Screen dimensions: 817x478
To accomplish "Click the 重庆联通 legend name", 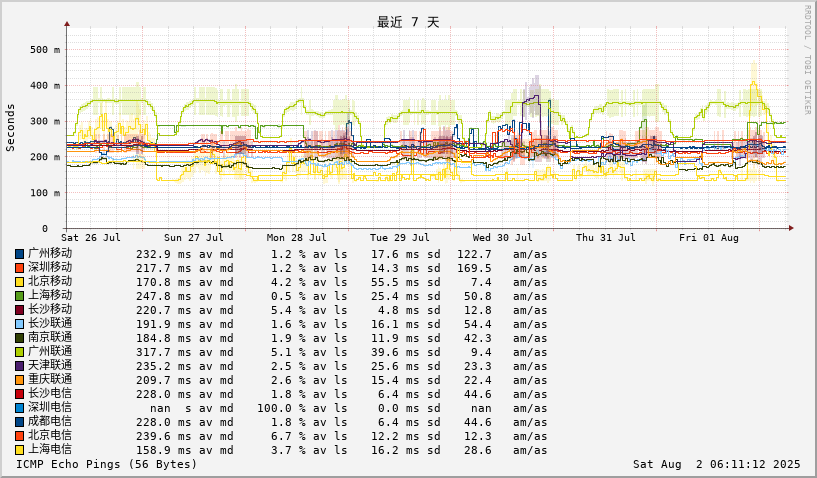I will [50, 380].
